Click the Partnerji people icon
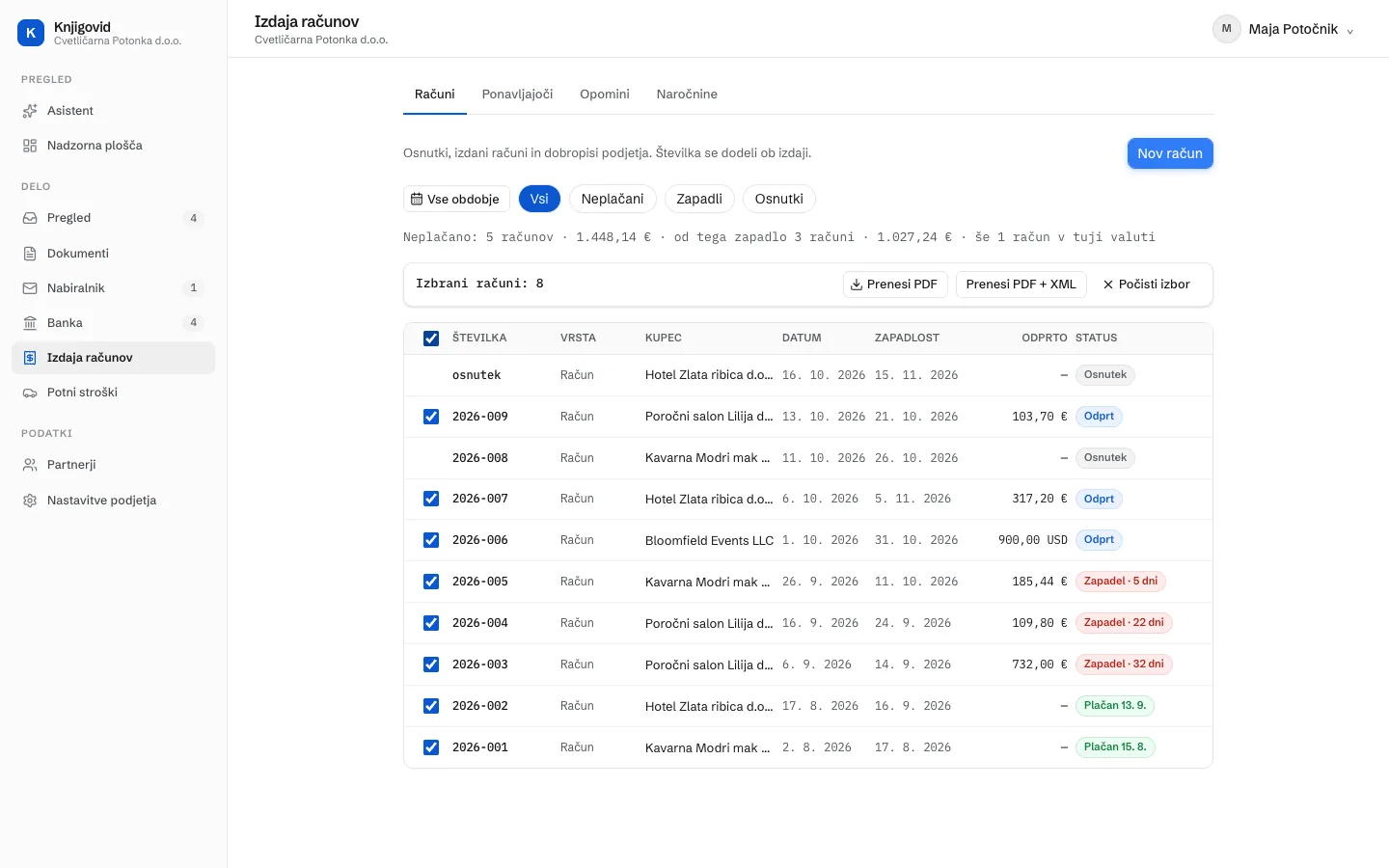The image size is (1389, 868). point(30,465)
